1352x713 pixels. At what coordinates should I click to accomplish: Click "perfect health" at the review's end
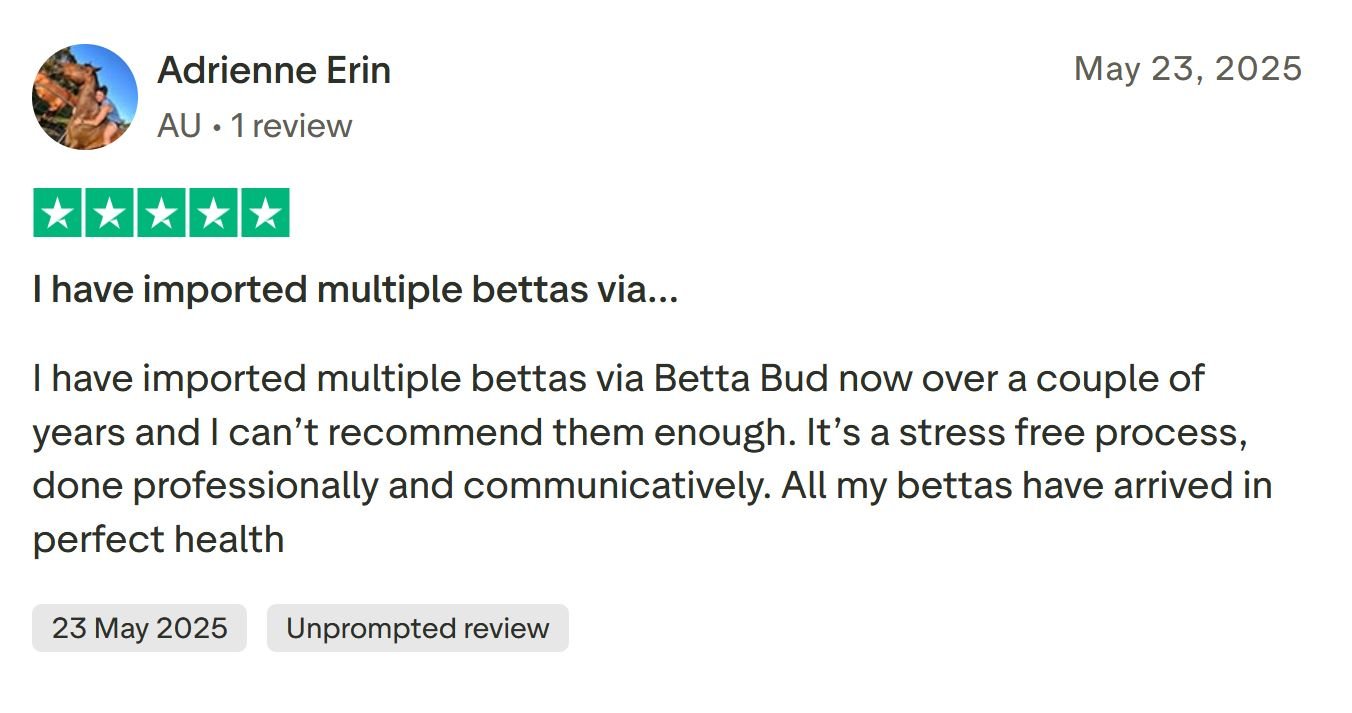158,539
